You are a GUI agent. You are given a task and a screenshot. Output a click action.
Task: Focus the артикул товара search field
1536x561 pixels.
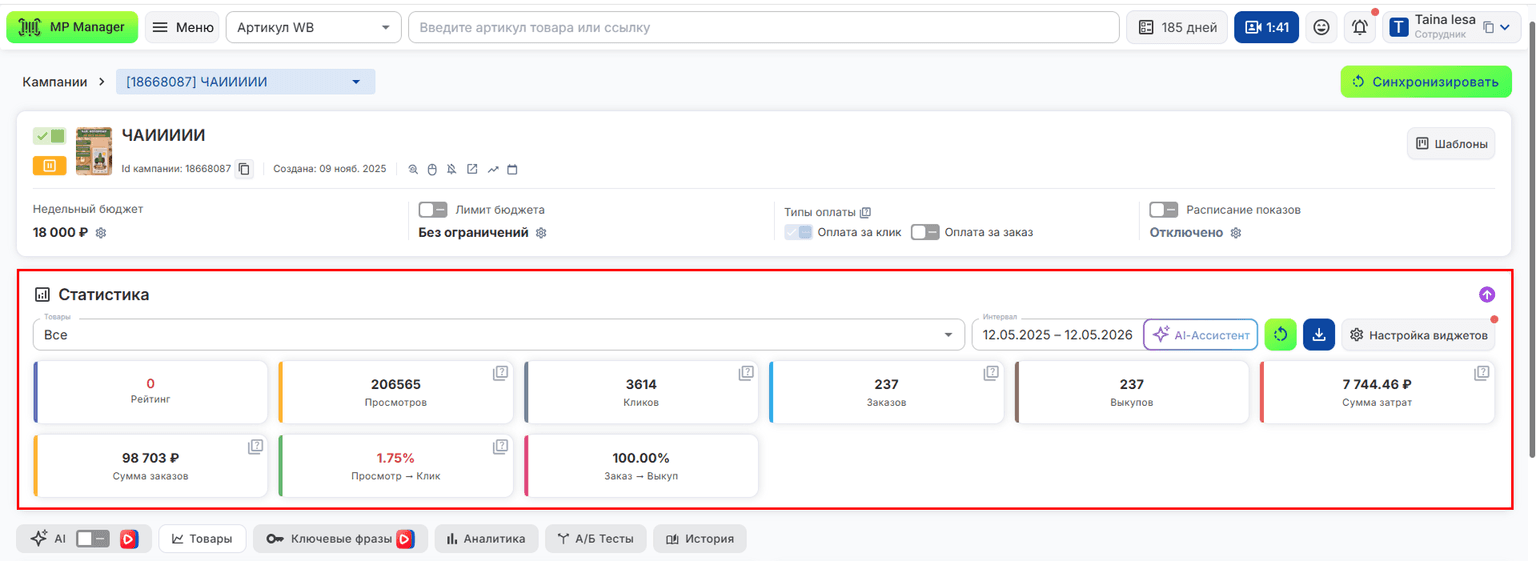click(x=763, y=27)
